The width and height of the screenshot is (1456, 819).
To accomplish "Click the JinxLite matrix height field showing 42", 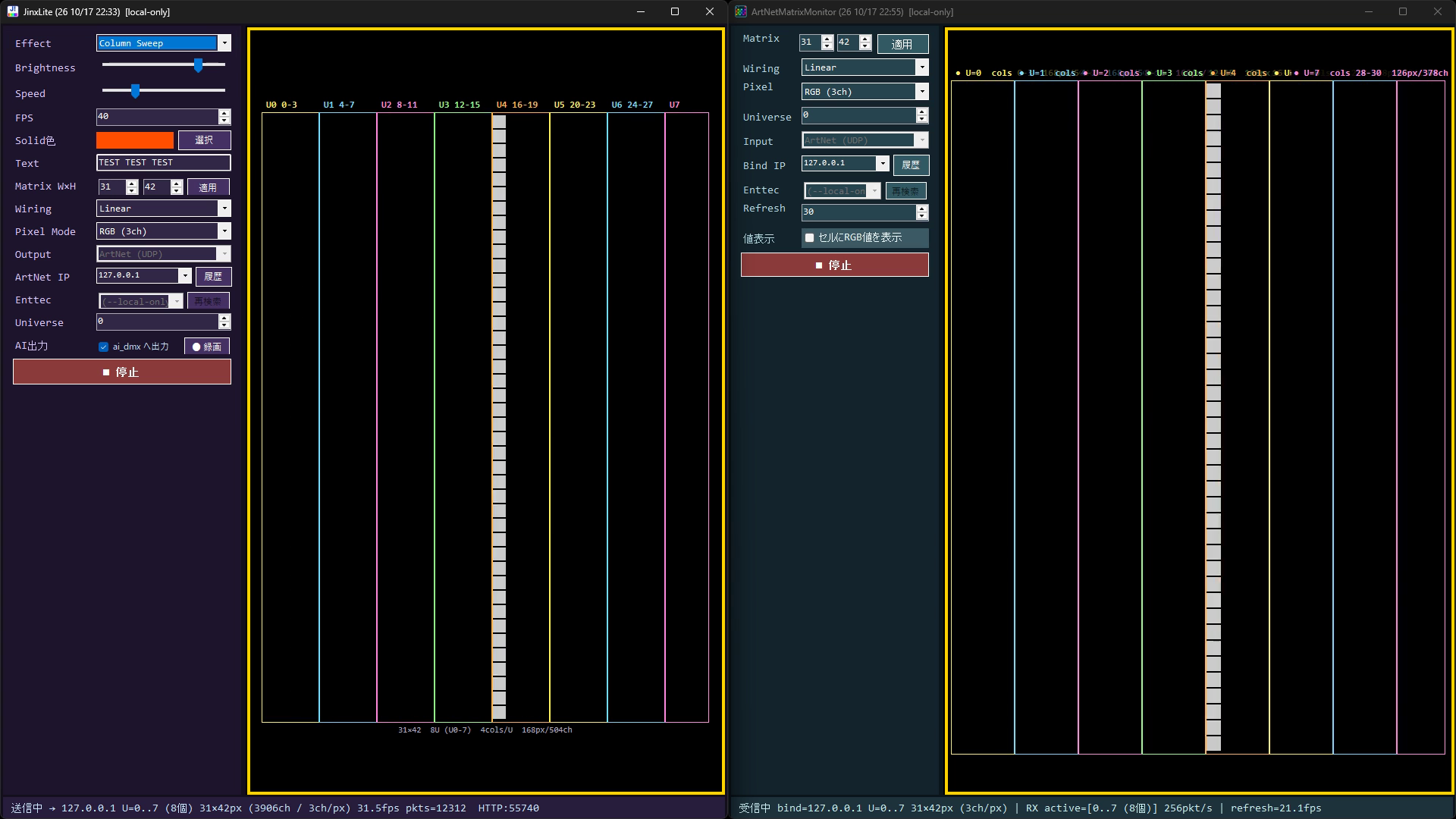I will pos(156,187).
